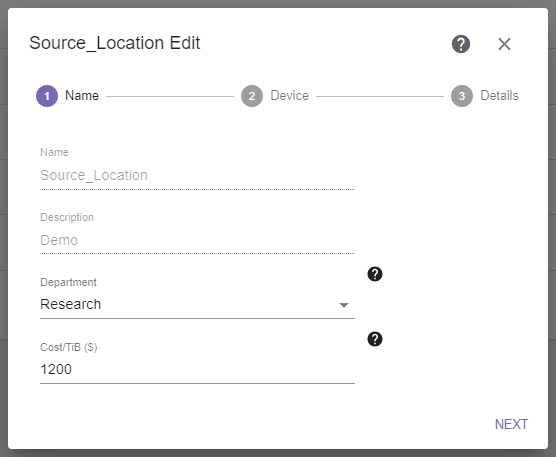
Task: Expand the Department list via its arrow
Action: pos(344,305)
